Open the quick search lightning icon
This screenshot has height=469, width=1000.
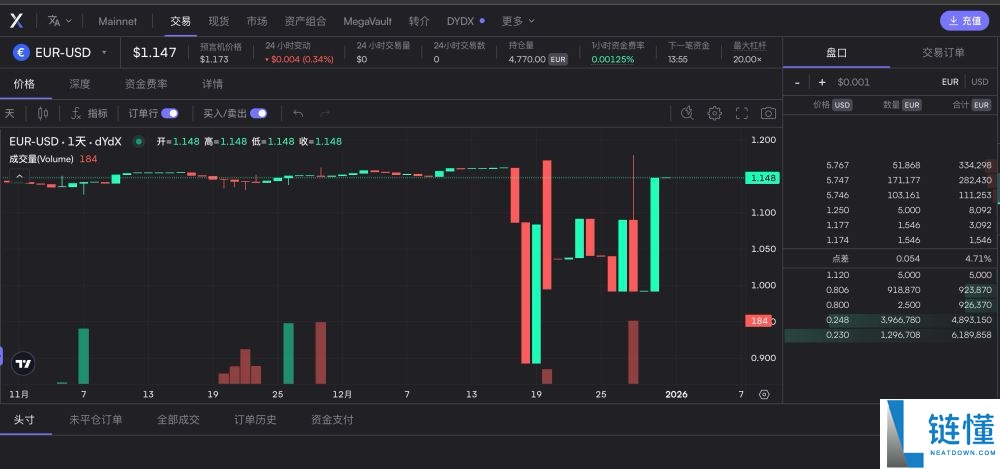687,114
